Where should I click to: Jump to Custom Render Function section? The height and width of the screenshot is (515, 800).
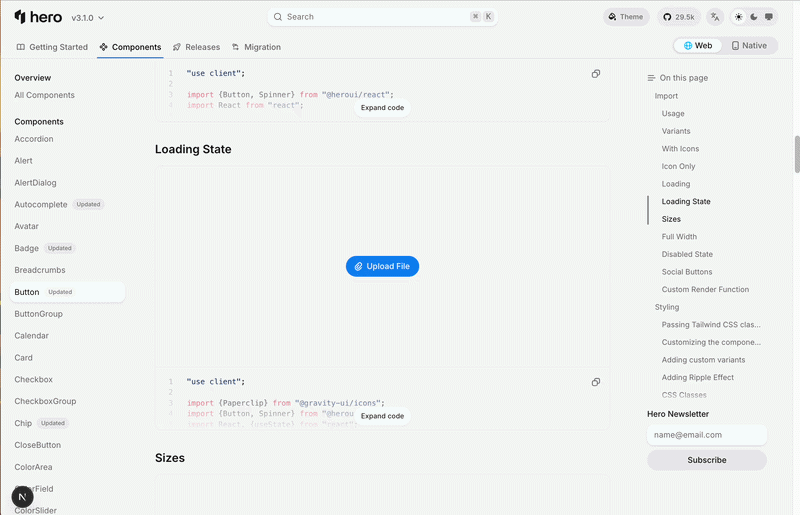coord(705,289)
